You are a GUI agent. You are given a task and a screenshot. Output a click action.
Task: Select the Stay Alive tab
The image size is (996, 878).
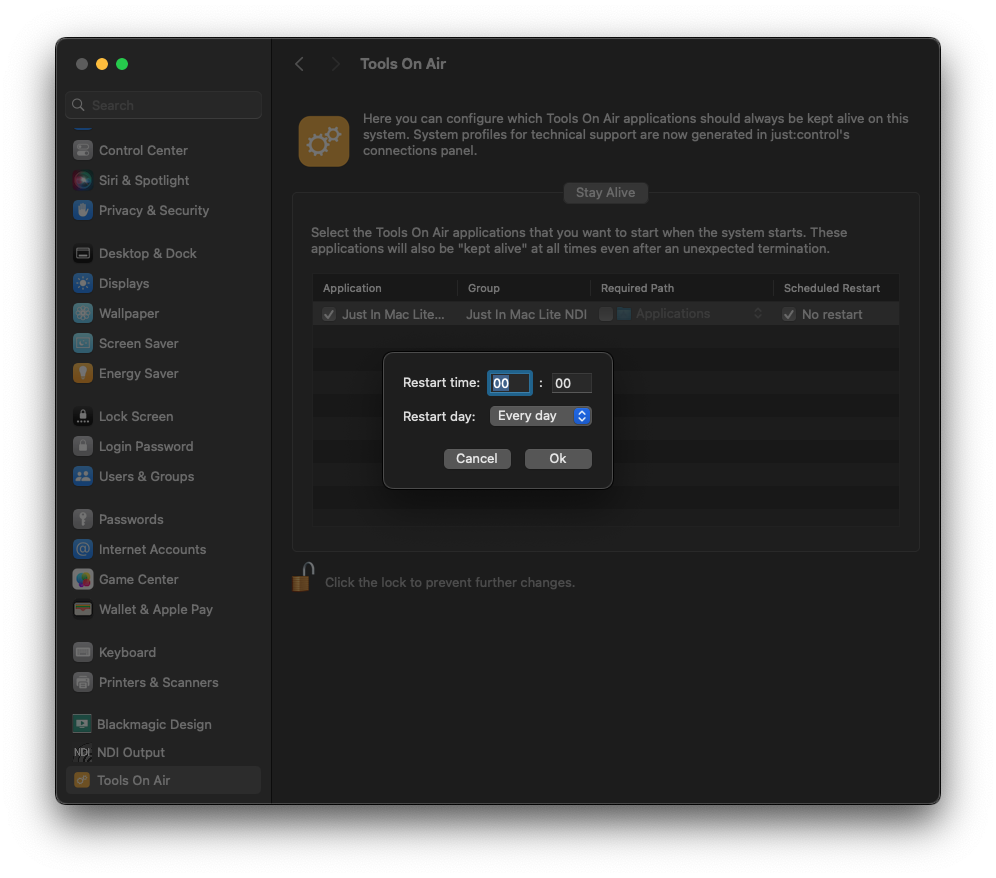pos(605,192)
